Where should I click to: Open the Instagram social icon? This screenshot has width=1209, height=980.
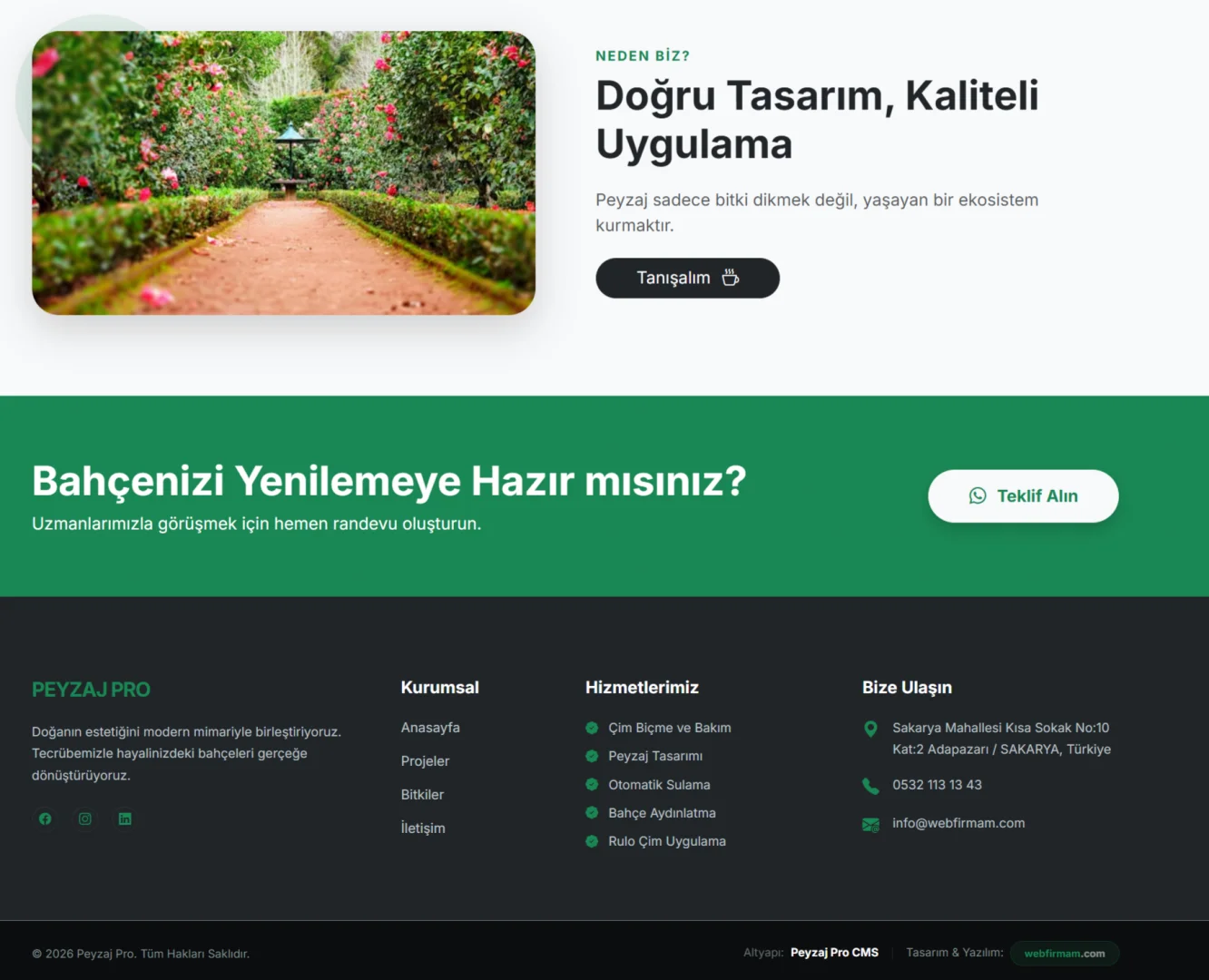coord(85,818)
